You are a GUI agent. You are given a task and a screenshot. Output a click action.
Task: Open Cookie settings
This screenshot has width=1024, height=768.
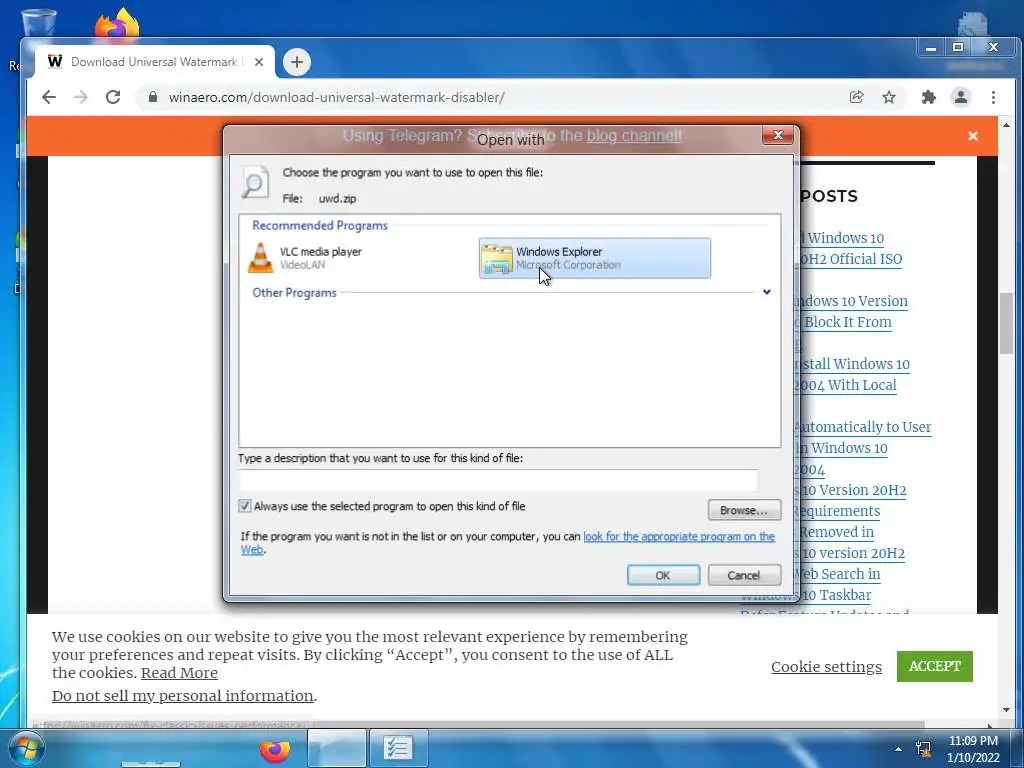click(826, 667)
